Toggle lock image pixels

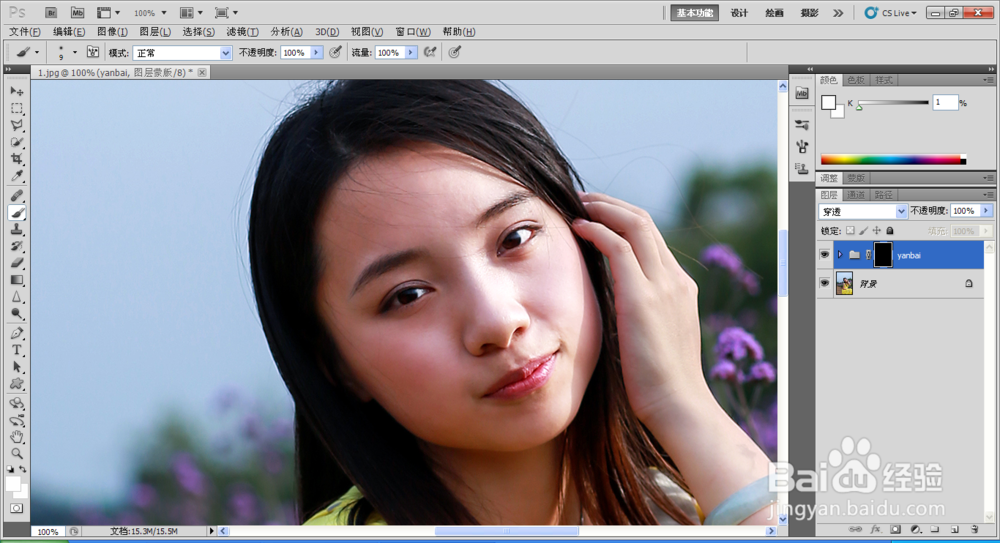point(864,230)
